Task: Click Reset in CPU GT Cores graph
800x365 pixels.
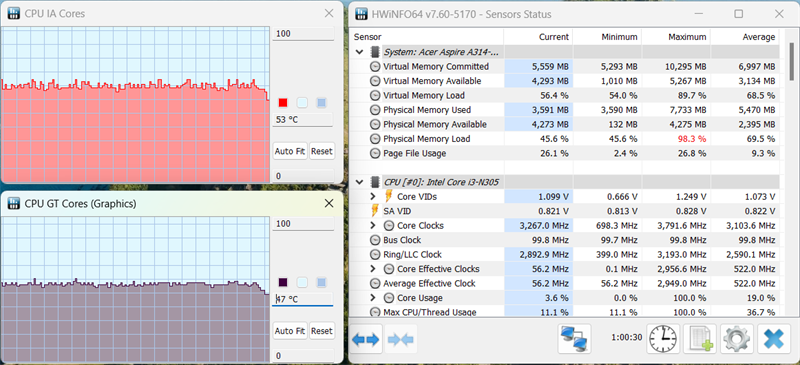Action: (x=321, y=331)
